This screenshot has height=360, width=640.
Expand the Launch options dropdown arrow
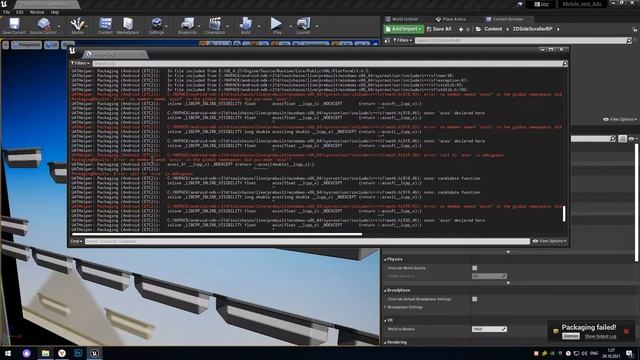[317, 26]
